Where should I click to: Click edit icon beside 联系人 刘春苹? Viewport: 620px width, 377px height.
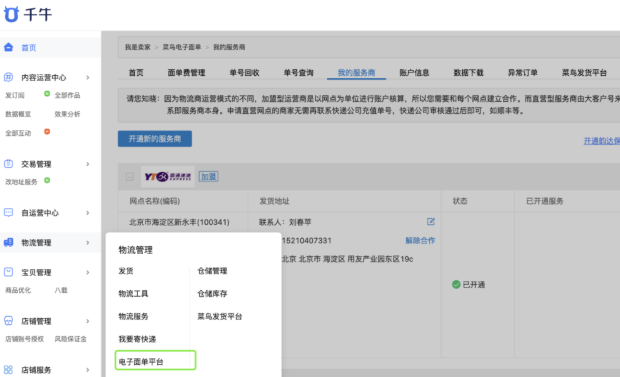point(431,222)
